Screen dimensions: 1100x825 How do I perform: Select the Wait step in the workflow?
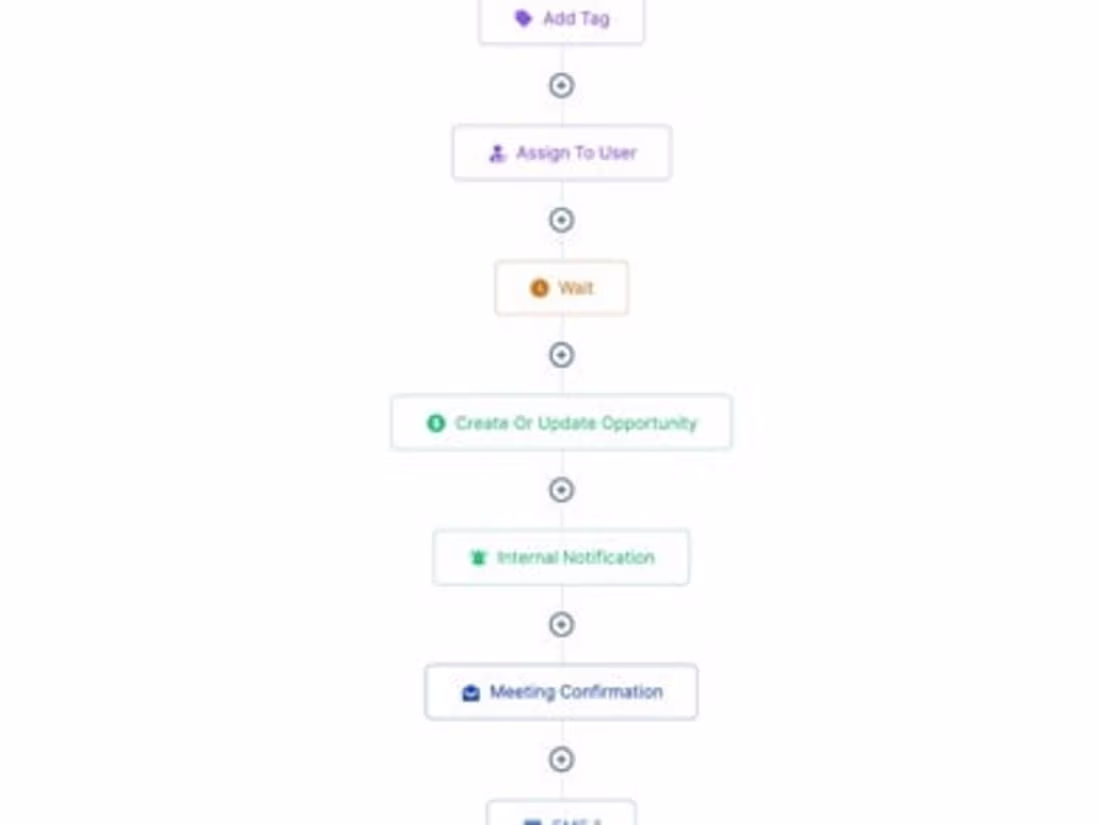562,288
